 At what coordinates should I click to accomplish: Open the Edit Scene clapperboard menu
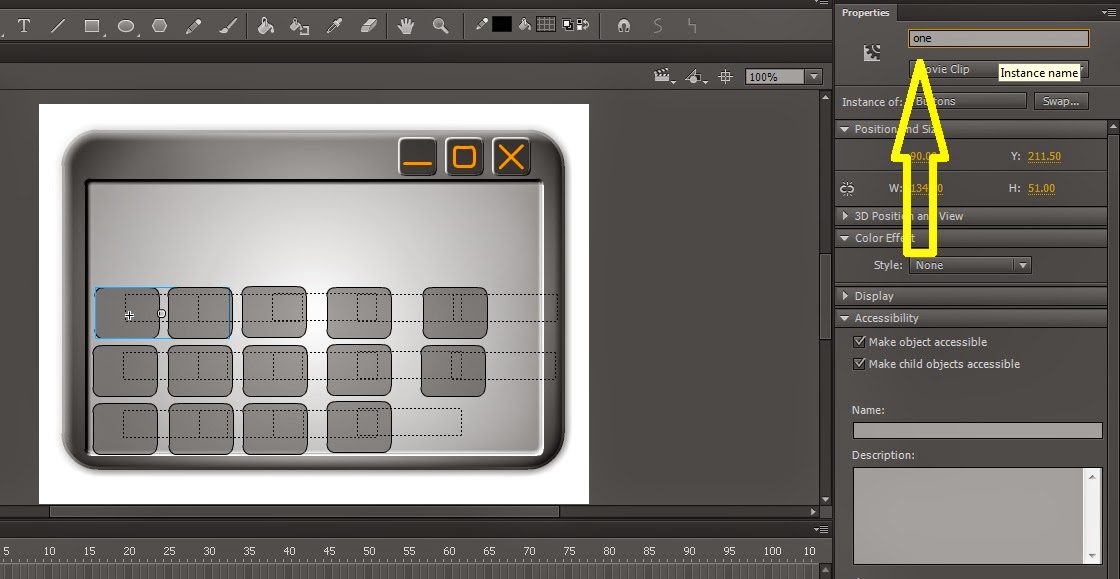click(664, 76)
